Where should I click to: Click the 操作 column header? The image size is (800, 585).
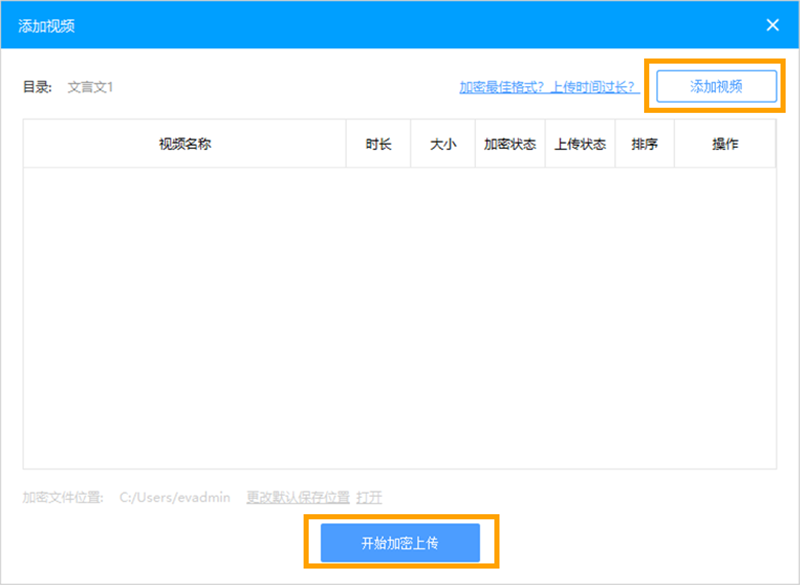point(722,143)
